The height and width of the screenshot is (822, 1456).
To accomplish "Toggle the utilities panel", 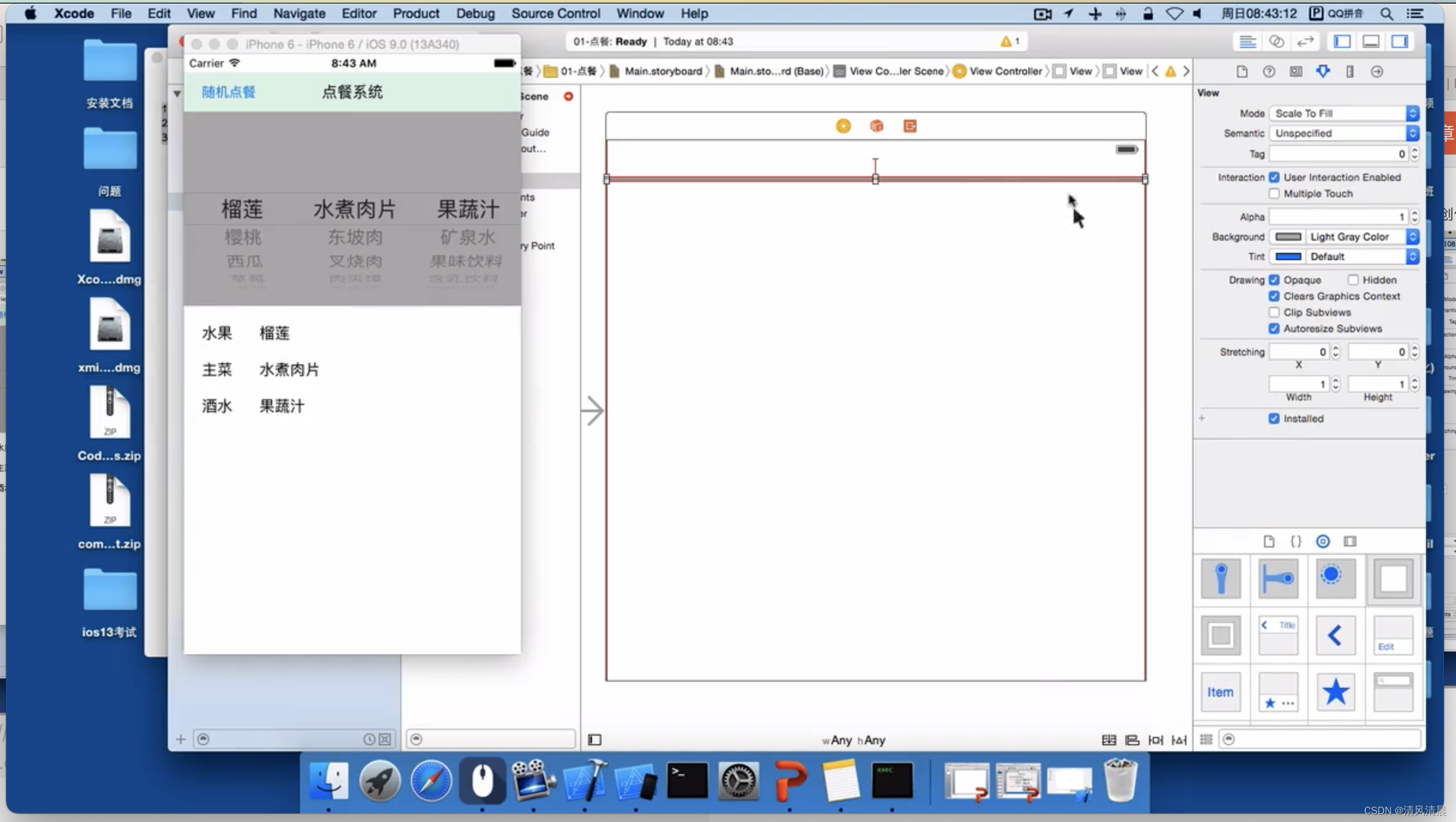I will (1400, 41).
